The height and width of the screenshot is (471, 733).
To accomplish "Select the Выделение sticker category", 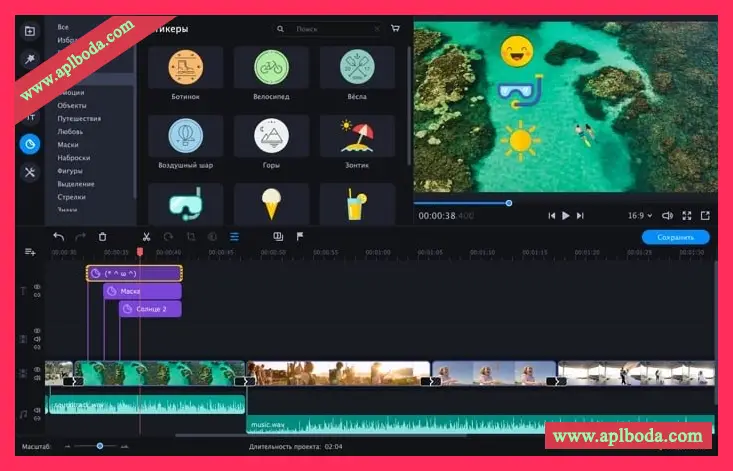I will [76, 184].
